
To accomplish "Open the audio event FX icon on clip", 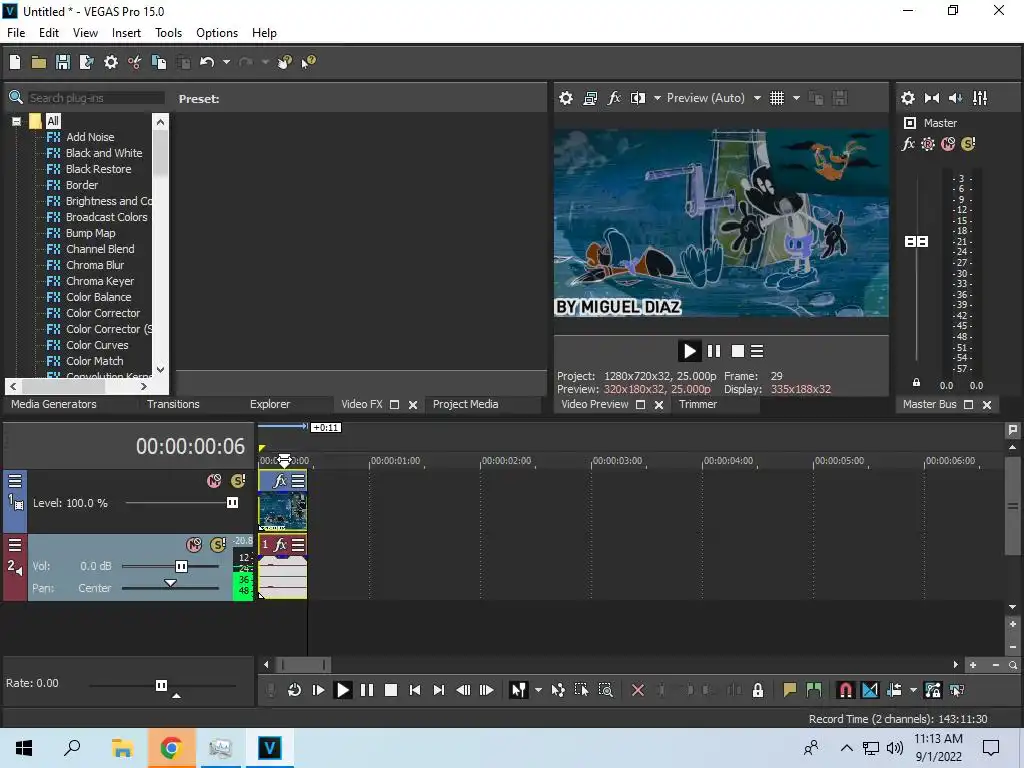I will pyautogui.click(x=280, y=544).
